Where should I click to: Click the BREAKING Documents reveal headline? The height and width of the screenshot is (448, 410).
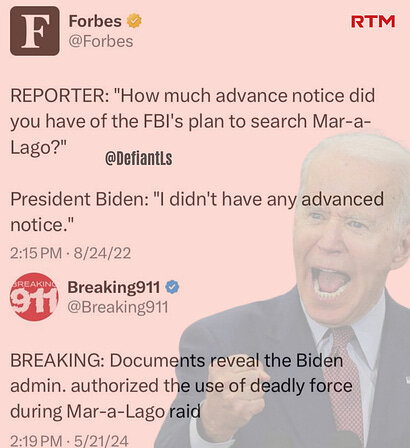click(x=181, y=386)
